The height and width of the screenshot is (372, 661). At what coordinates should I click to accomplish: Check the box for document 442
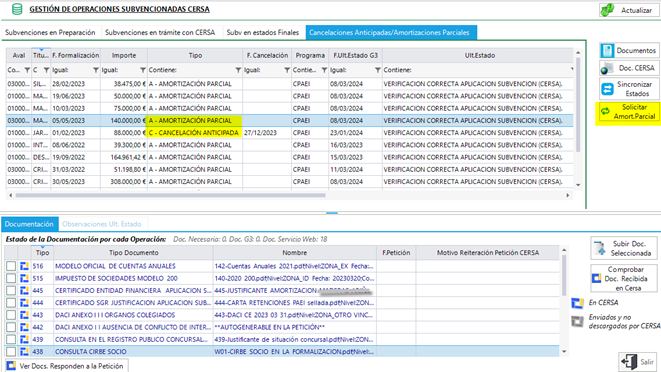click(11, 327)
